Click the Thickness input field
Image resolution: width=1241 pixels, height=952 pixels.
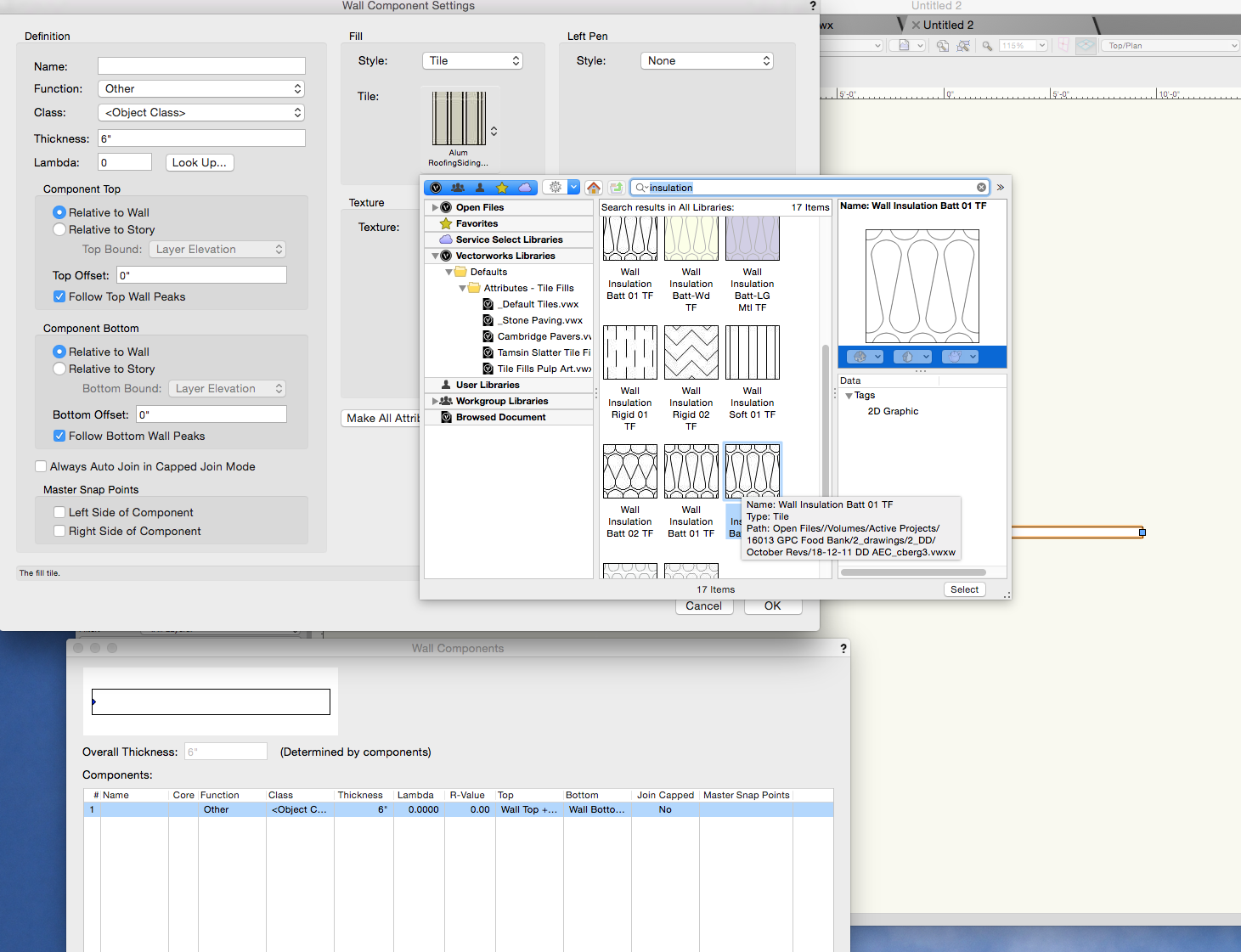(201, 138)
